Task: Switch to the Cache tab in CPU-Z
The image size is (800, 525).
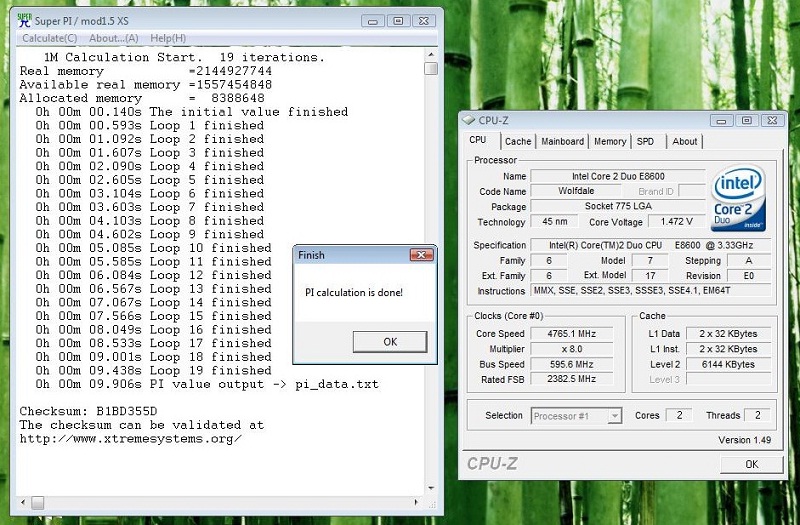Action: tap(518, 141)
